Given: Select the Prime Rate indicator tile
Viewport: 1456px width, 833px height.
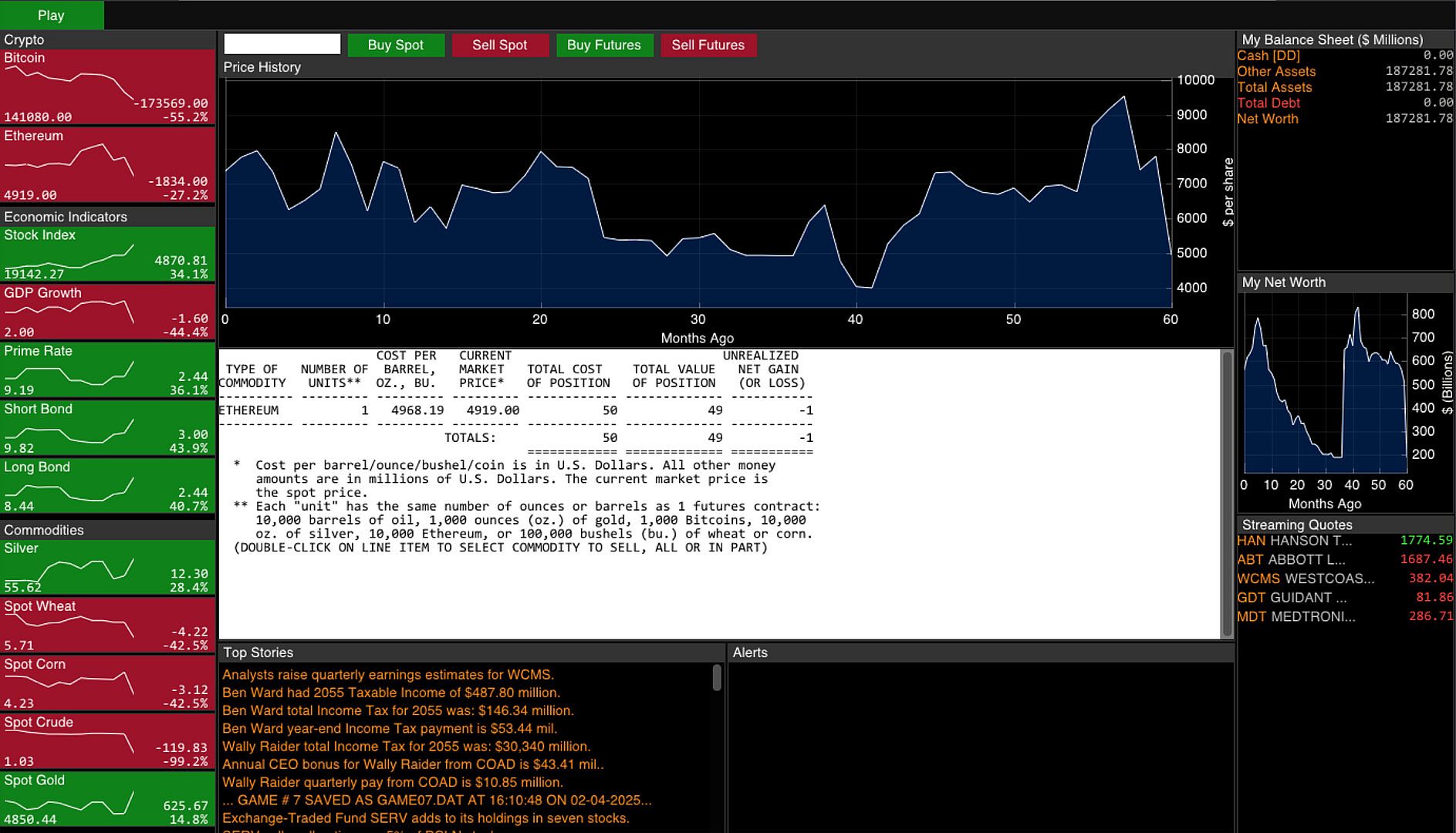Looking at the screenshot, I should pos(107,370).
